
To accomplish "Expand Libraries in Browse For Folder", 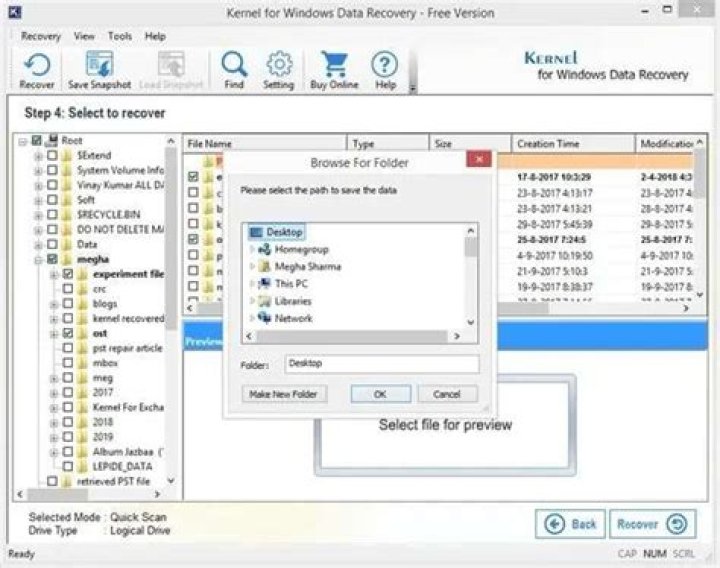I will click(x=252, y=301).
